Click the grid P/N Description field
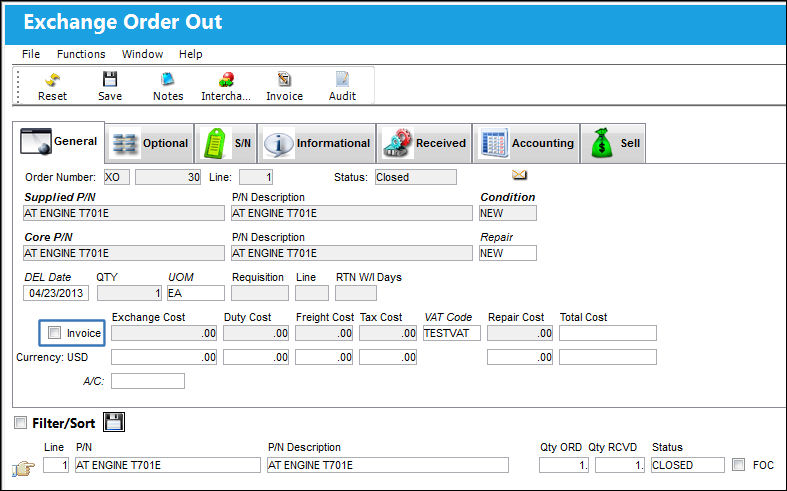The height and width of the screenshot is (491, 787). coord(388,465)
